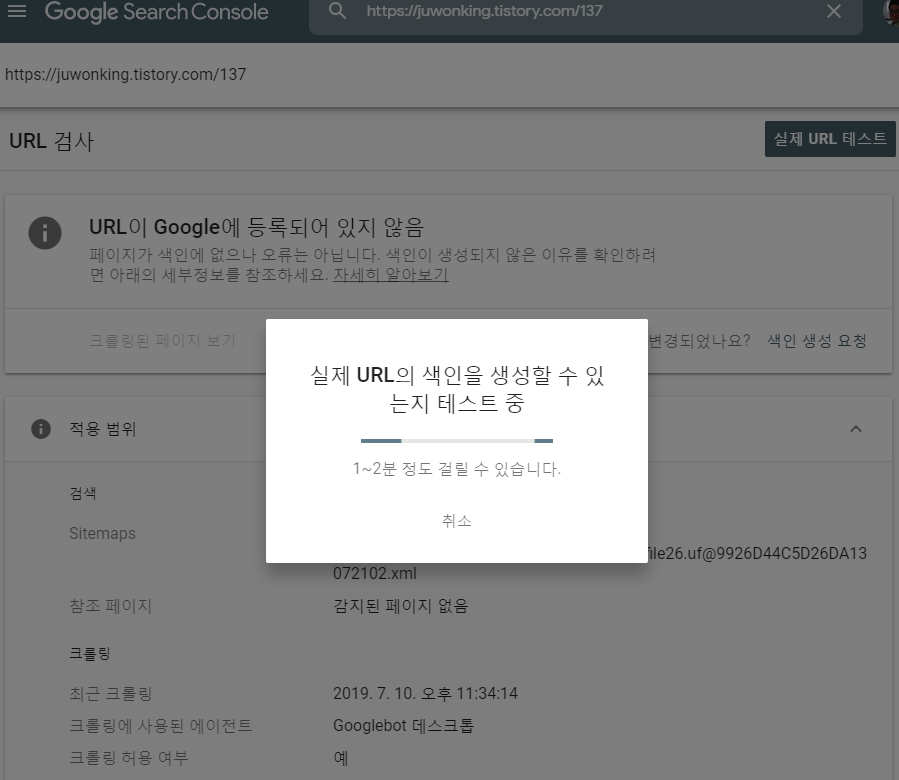Select the 적용 범위 heading
Screen dimensions: 899x780
click(x=103, y=428)
